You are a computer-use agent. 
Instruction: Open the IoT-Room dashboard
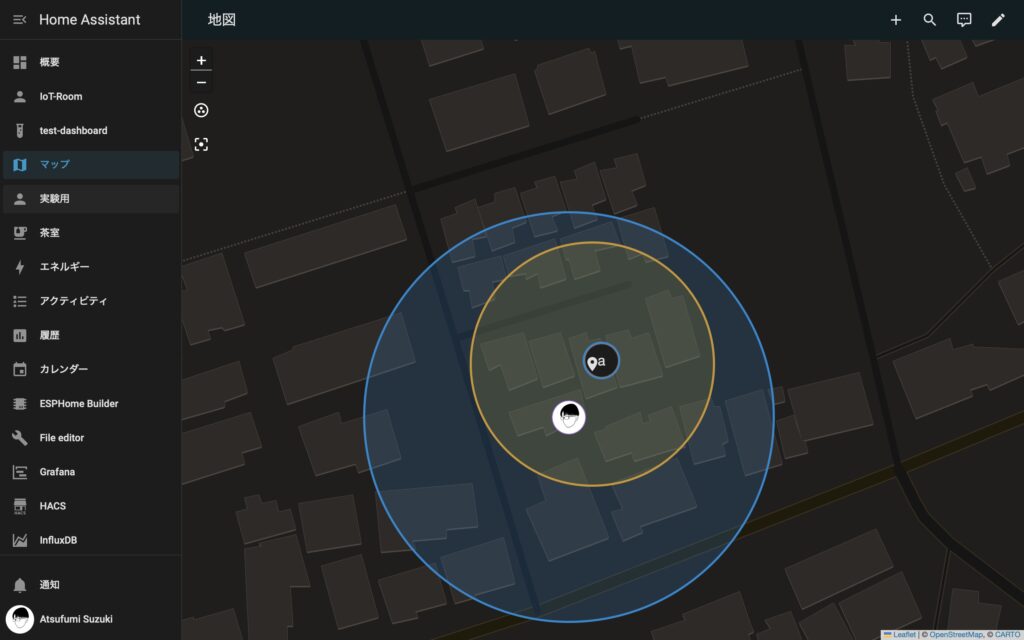pos(60,97)
